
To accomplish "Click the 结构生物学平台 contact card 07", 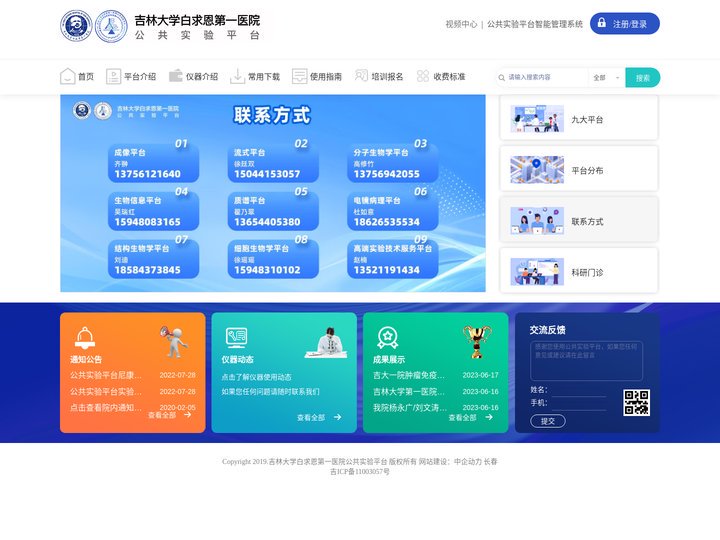I will coord(153,259).
